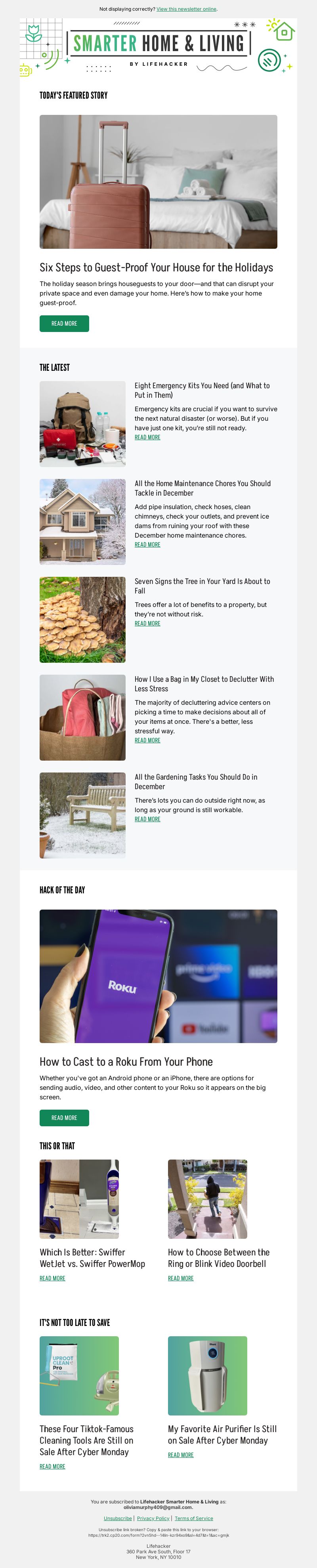Open the Six Steps to Guest-Proof headline
This screenshot has height=1568, width=317.
point(157,267)
